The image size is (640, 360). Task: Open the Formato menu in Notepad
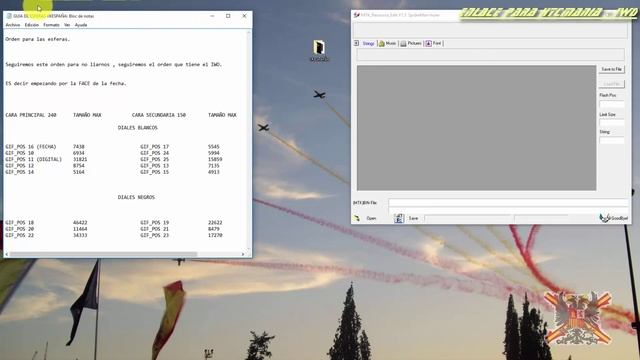[51, 25]
